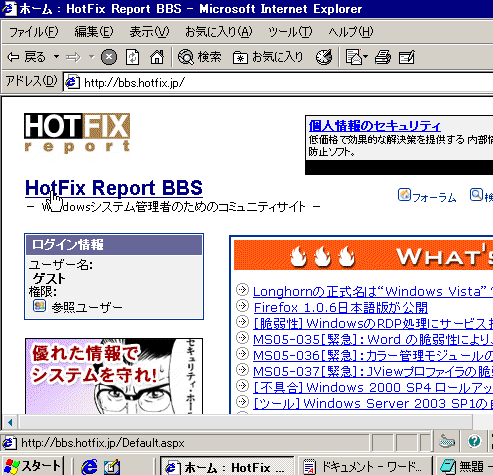Open the お気に入り(A) menu

(219, 32)
